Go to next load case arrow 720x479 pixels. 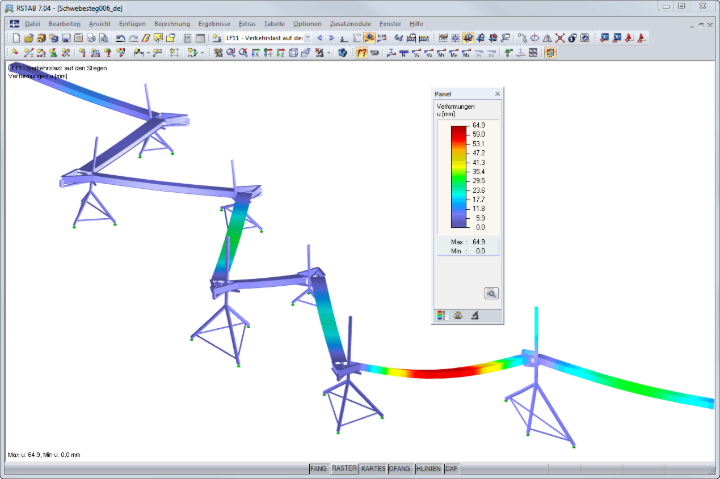[331, 38]
